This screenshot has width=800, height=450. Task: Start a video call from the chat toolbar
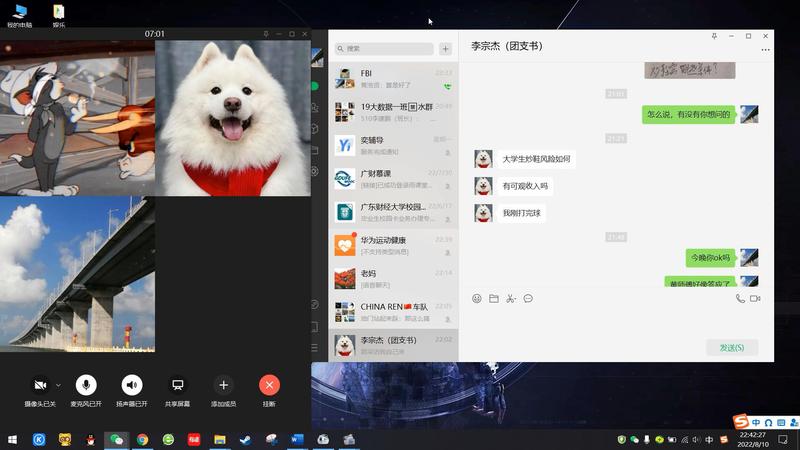point(755,298)
